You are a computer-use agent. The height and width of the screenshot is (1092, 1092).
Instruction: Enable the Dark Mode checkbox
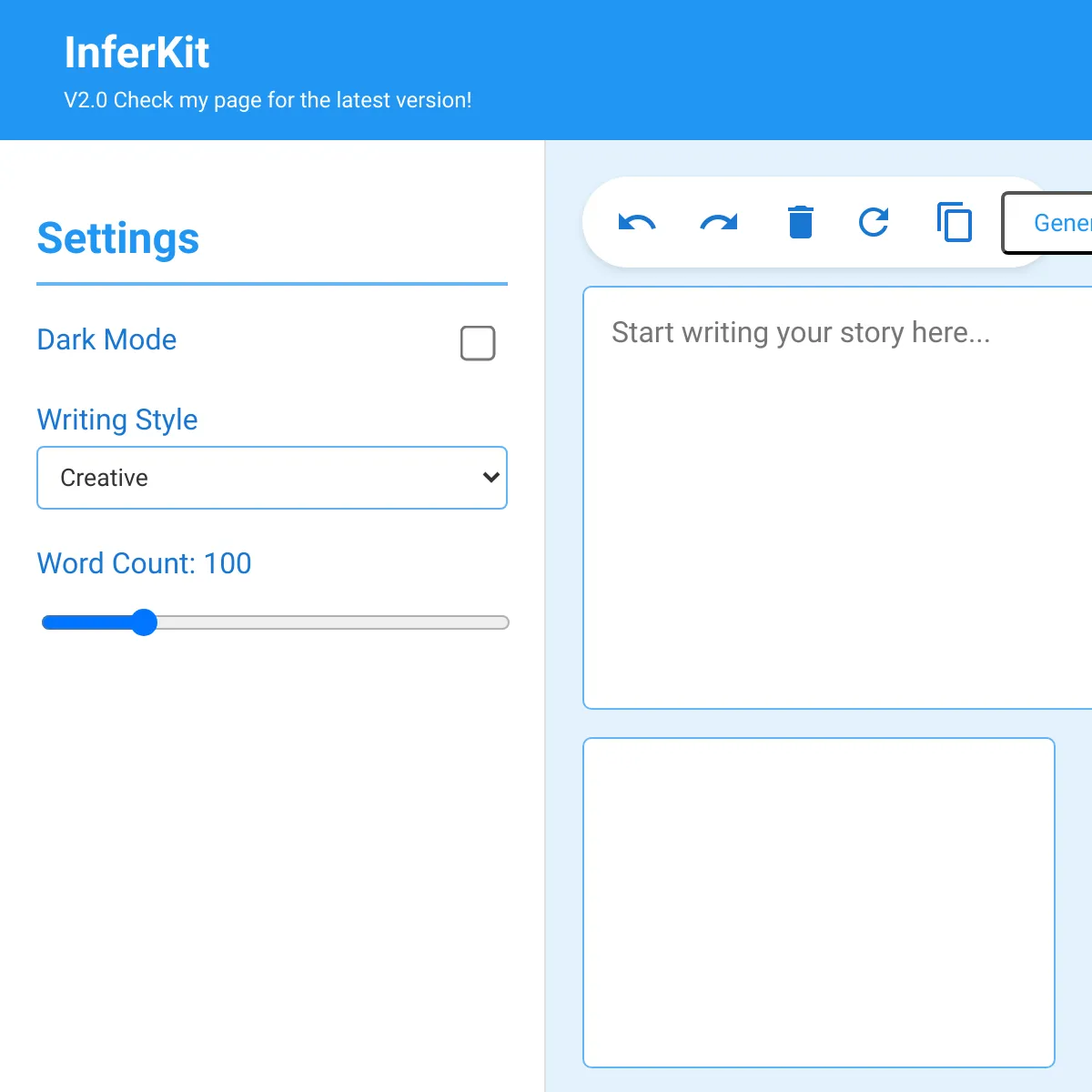[478, 343]
